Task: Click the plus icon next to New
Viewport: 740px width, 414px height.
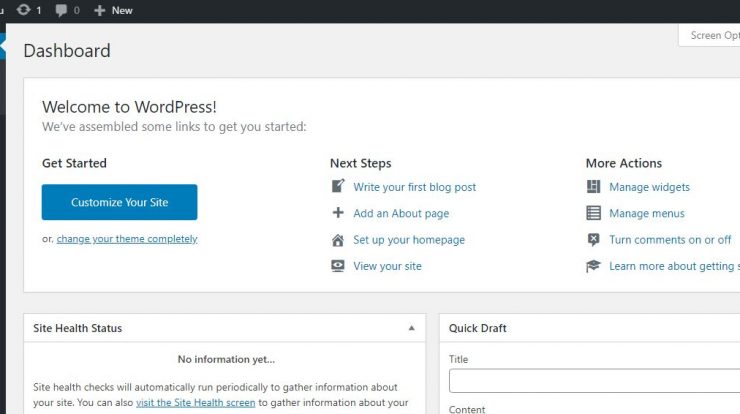Action: [x=99, y=10]
